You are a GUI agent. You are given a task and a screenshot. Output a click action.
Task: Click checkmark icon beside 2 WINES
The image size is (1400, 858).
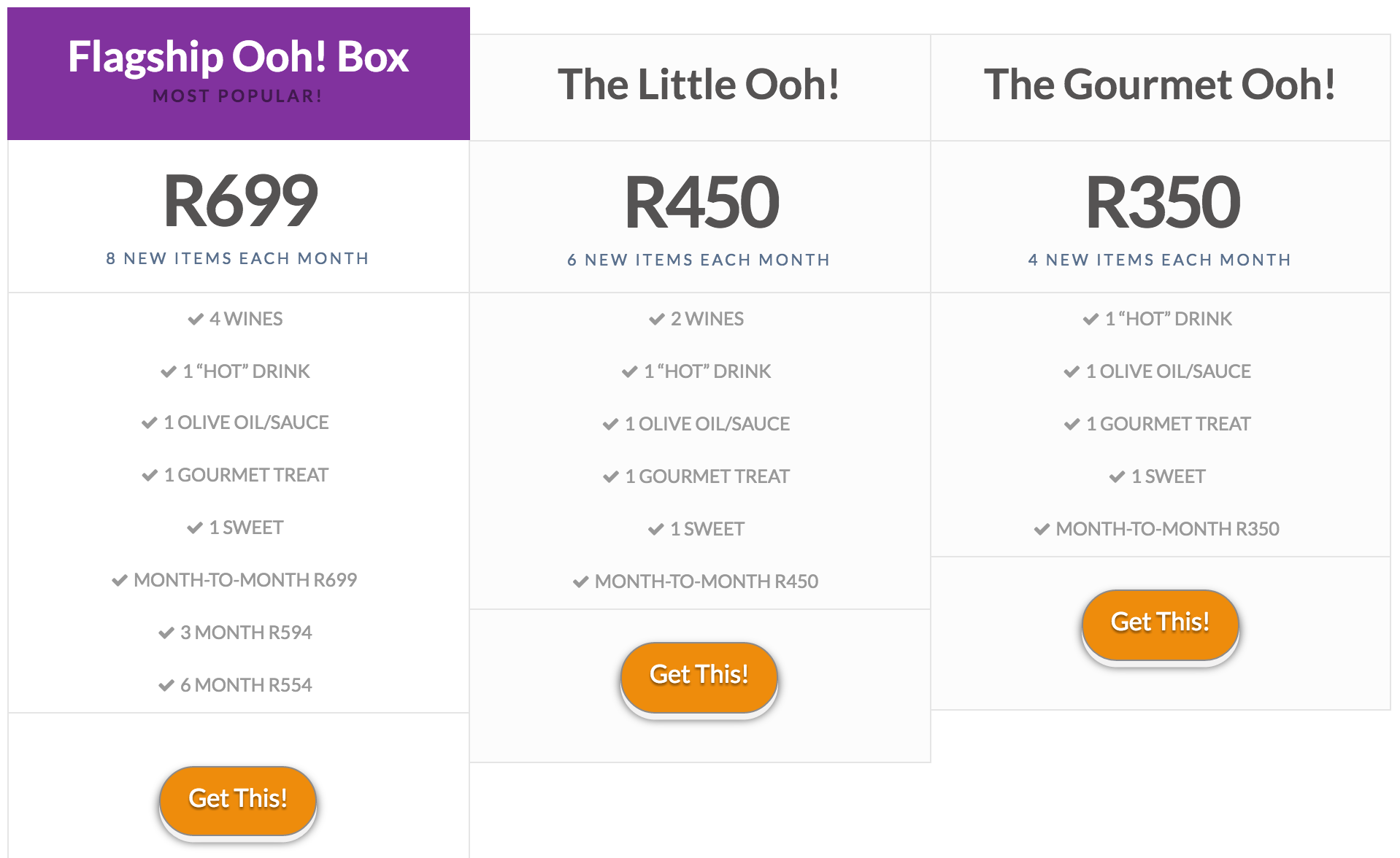tap(657, 319)
